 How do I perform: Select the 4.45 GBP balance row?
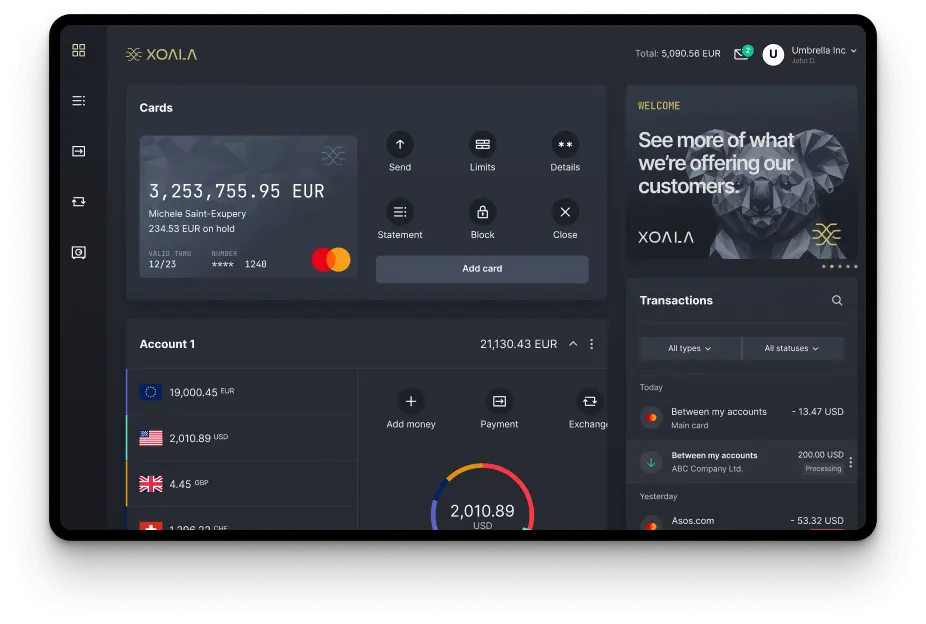click(x=242, y=483)
